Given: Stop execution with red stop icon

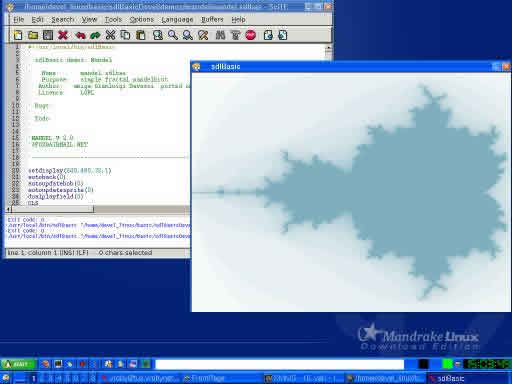Looking at the screenshot, I should click(x=251, y=35).
